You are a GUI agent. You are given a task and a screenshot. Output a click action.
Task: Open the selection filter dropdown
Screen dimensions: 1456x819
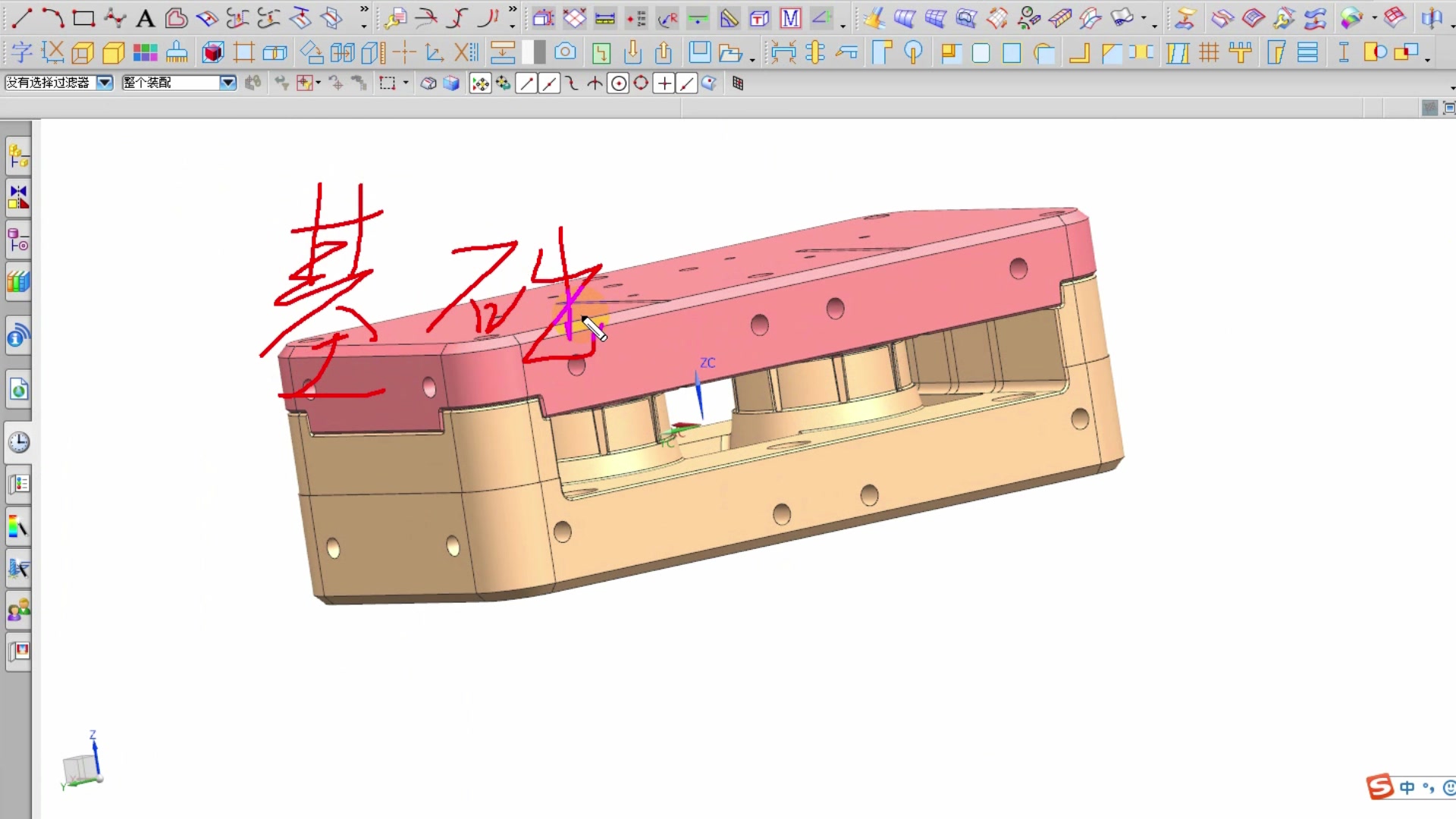pyautogui.click(x=105, y=83)
